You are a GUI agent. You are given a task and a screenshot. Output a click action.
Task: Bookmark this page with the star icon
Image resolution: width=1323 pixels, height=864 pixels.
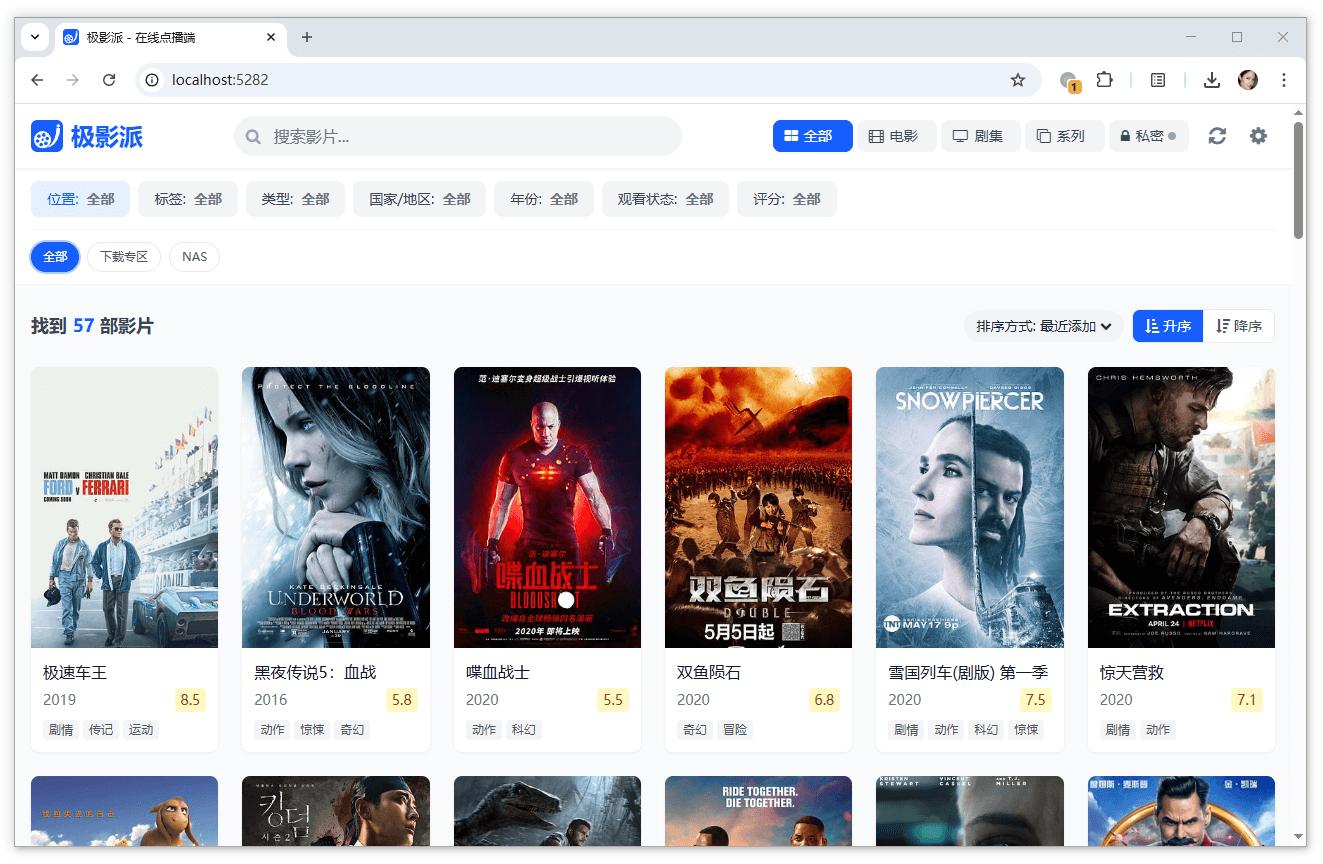[x=1018, y=80]
